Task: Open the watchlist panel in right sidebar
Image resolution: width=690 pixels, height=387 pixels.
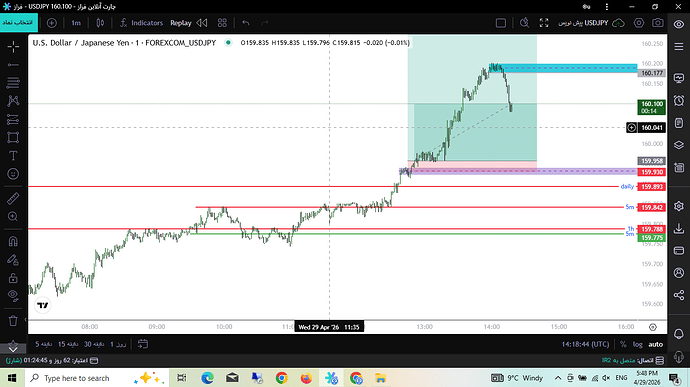Action: 679,46
